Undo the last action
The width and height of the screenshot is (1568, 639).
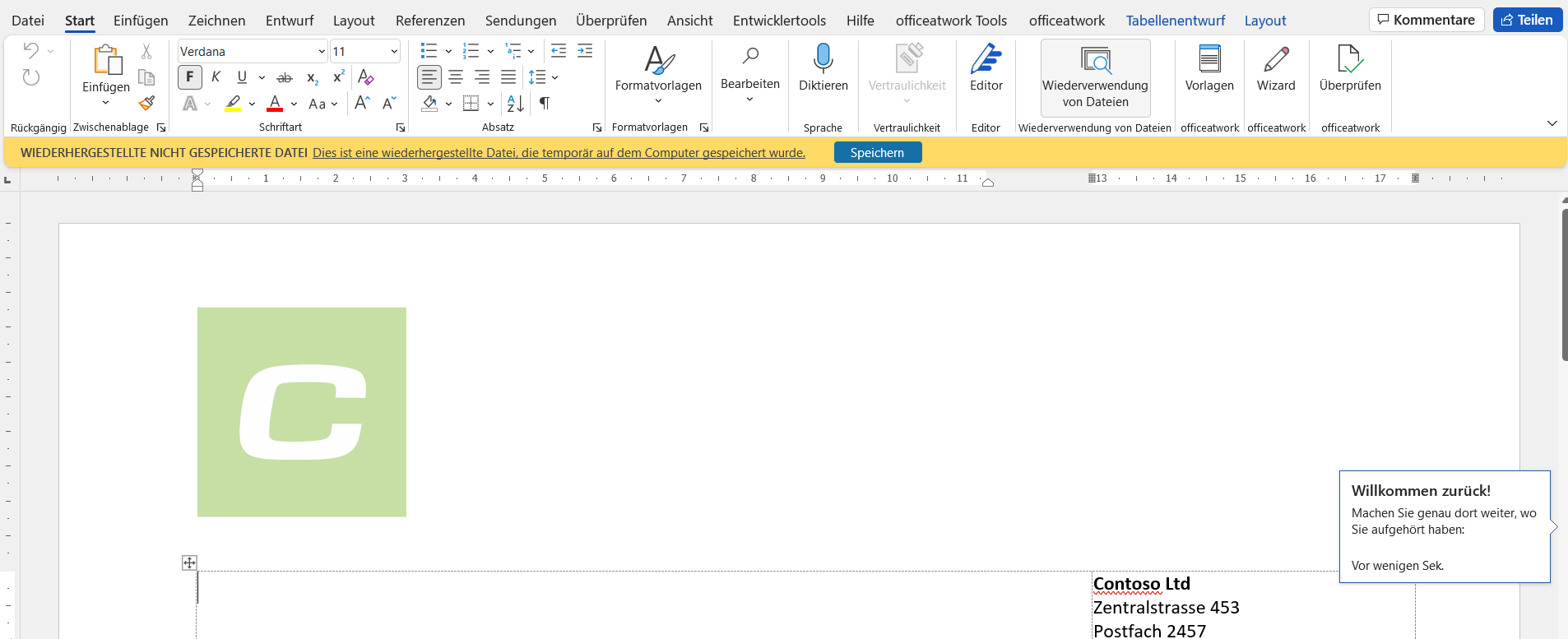[x=30, y=51]
